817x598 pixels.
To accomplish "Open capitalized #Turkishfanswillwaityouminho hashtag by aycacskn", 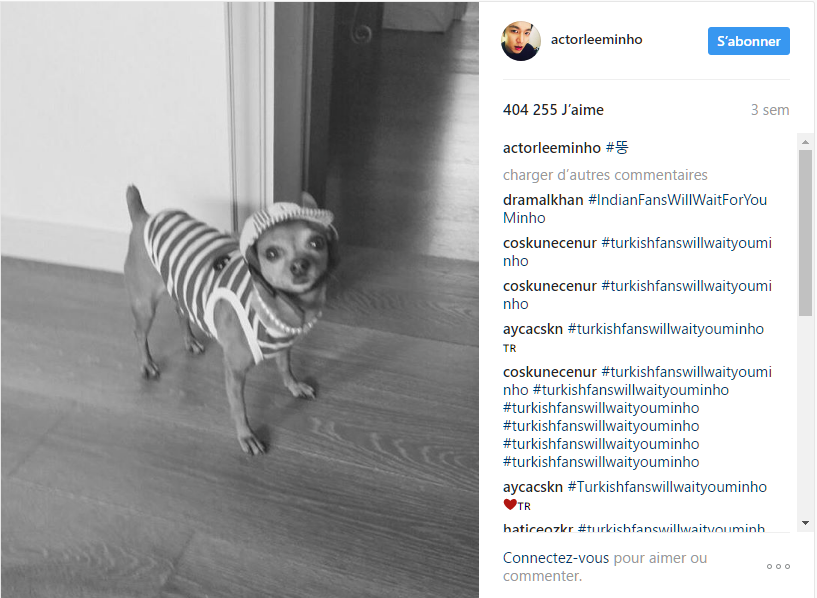I will pyautogui.click(x=667, y=487).
